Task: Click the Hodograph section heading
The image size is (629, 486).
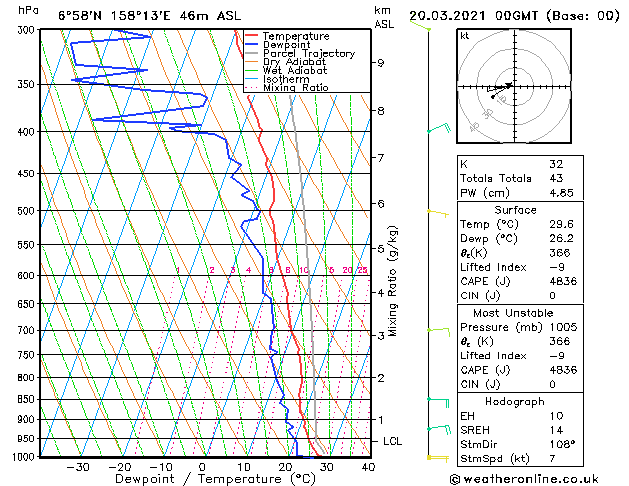Action: 515,401
